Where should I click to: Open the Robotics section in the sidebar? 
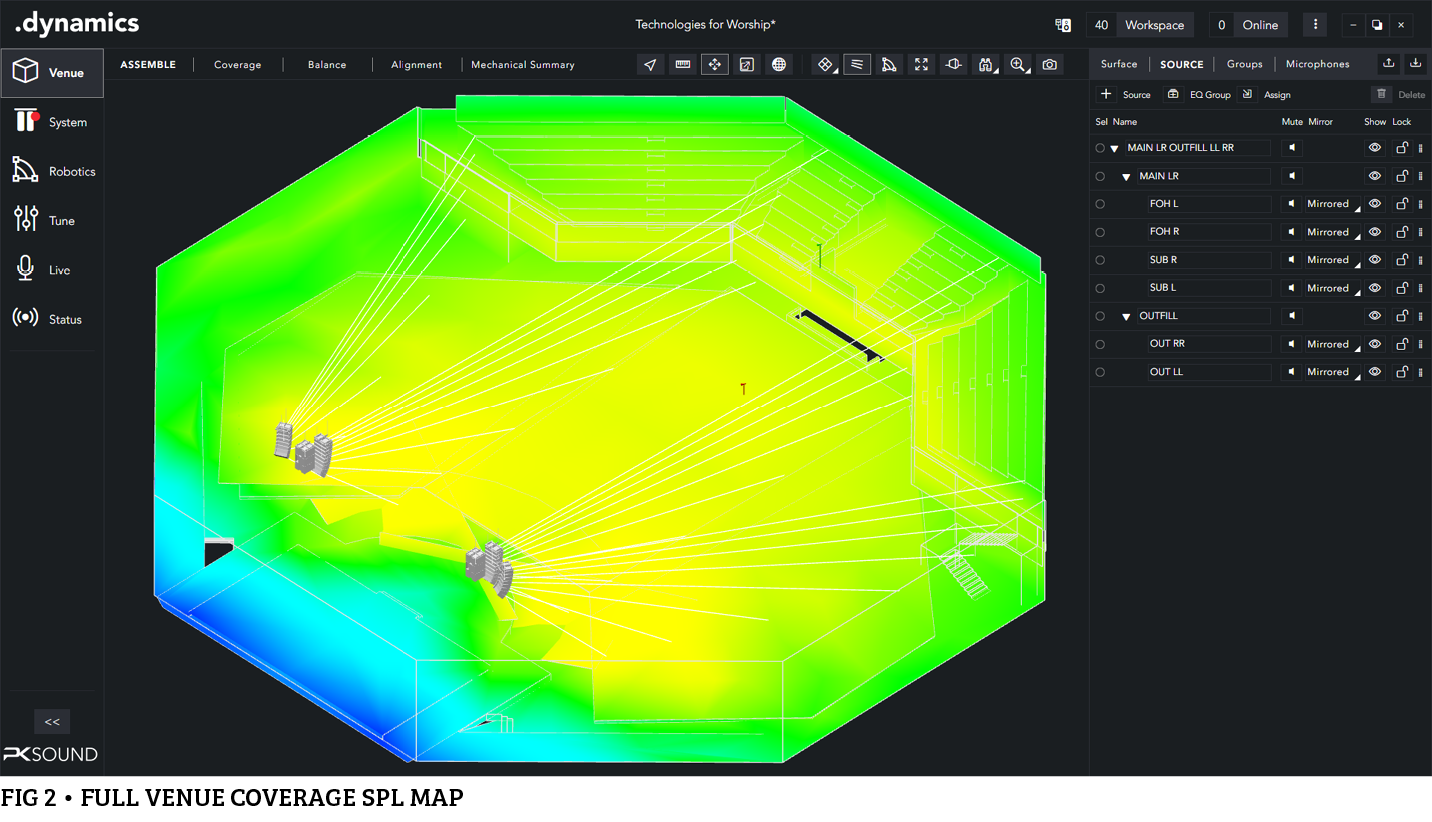tap(52, 171)
